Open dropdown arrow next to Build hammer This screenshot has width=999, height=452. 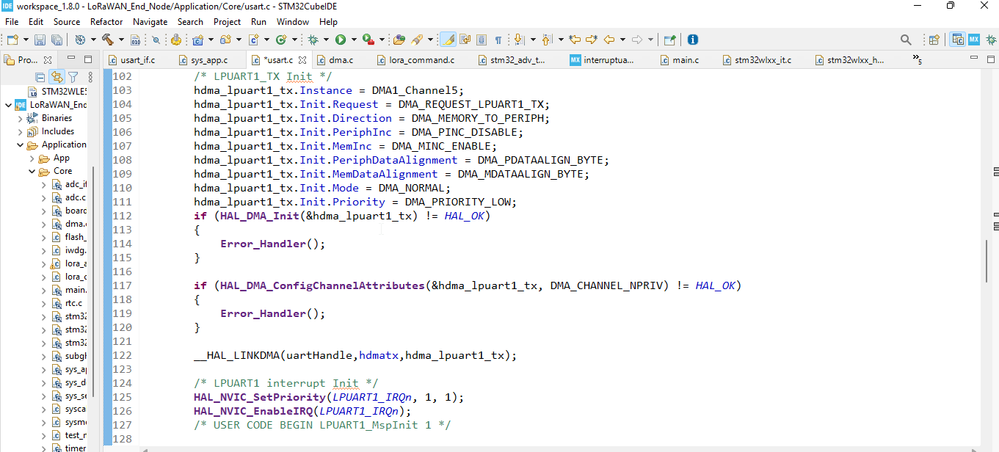[120, 40]
